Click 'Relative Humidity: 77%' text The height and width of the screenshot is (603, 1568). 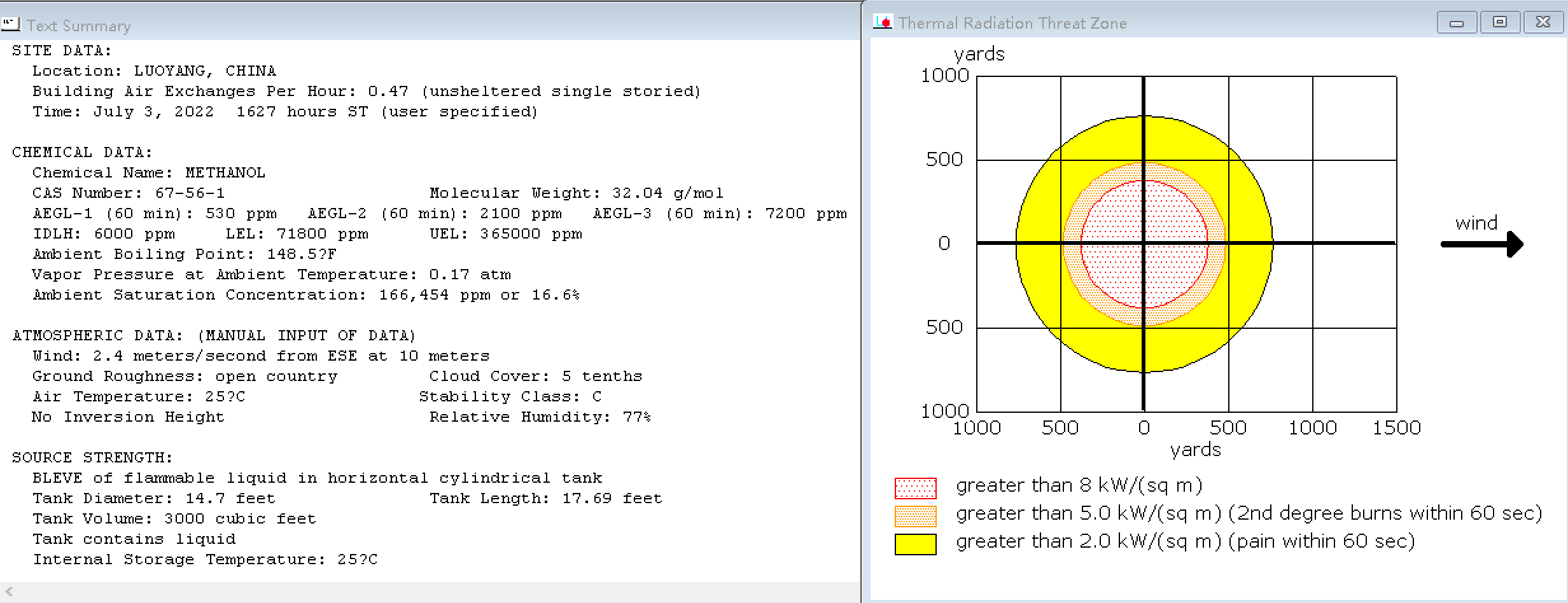point(540,417)
